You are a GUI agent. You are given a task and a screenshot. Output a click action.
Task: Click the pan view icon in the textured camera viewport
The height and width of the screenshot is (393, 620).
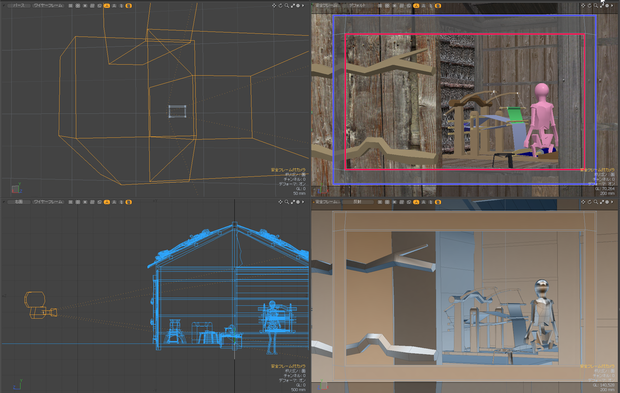(583, 6)
